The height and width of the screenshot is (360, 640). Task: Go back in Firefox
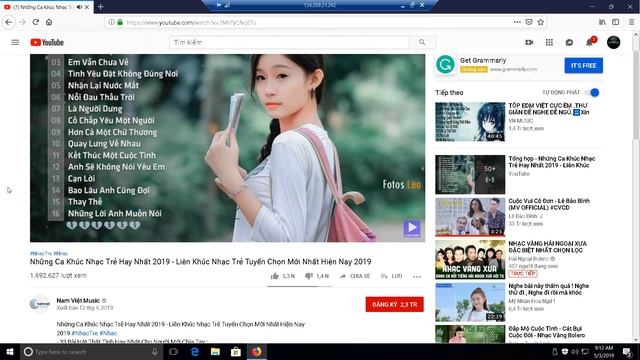(x=9, y=22)
